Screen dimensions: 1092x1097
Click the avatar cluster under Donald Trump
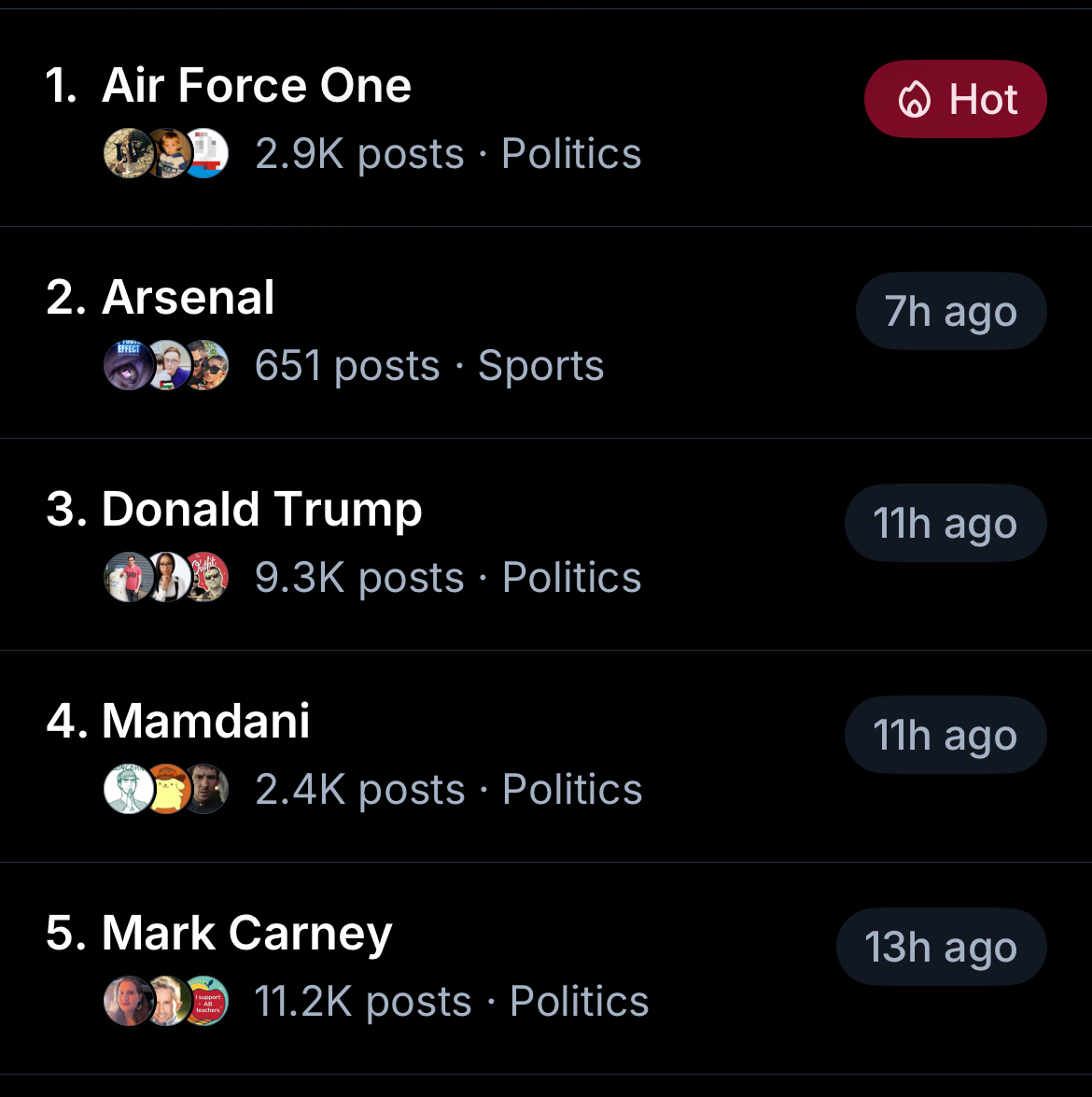pos(166,578)
